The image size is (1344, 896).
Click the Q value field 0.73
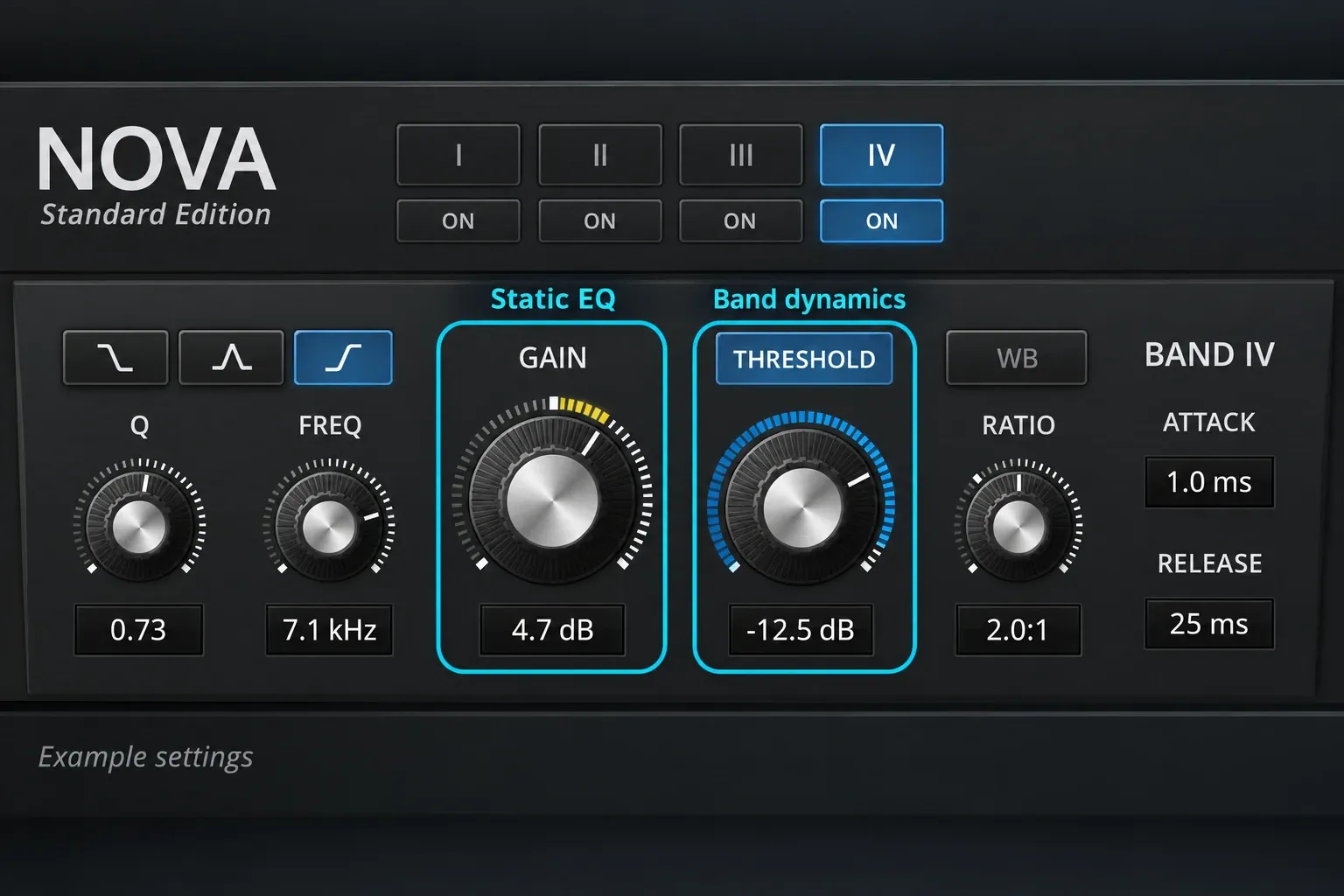[x=139, y=630]
